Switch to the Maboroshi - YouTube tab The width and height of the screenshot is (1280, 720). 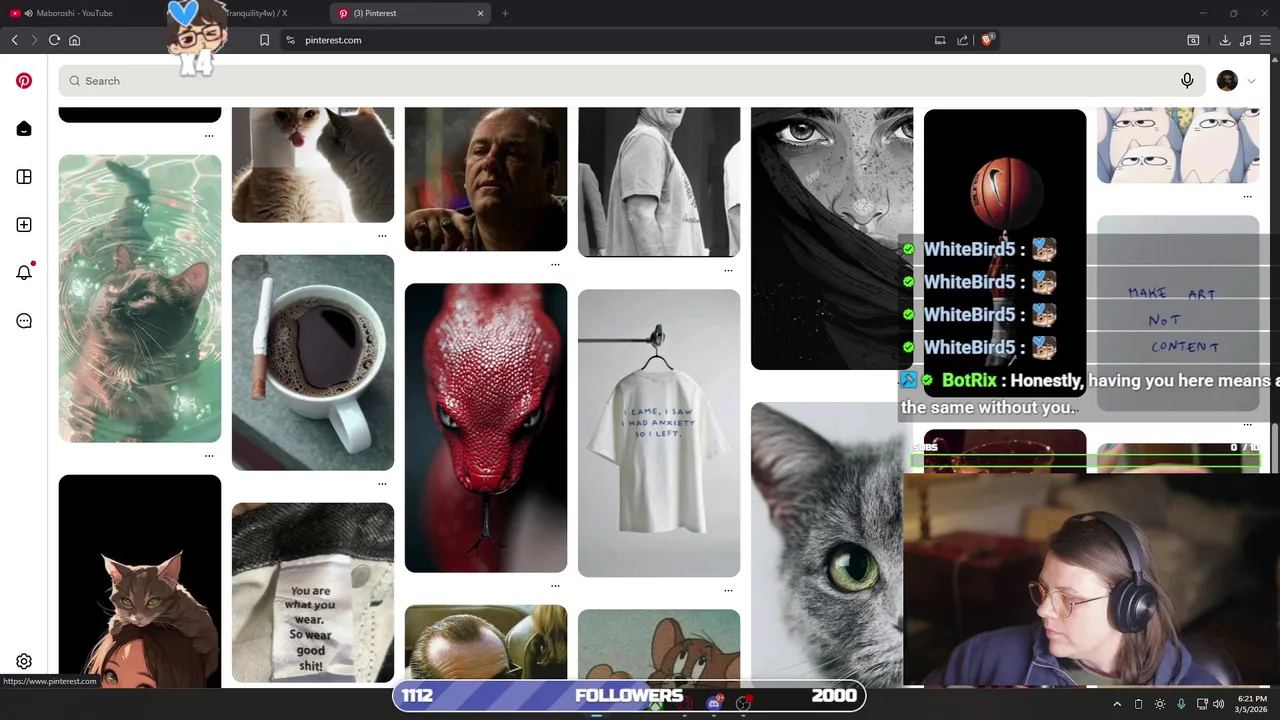80,13
